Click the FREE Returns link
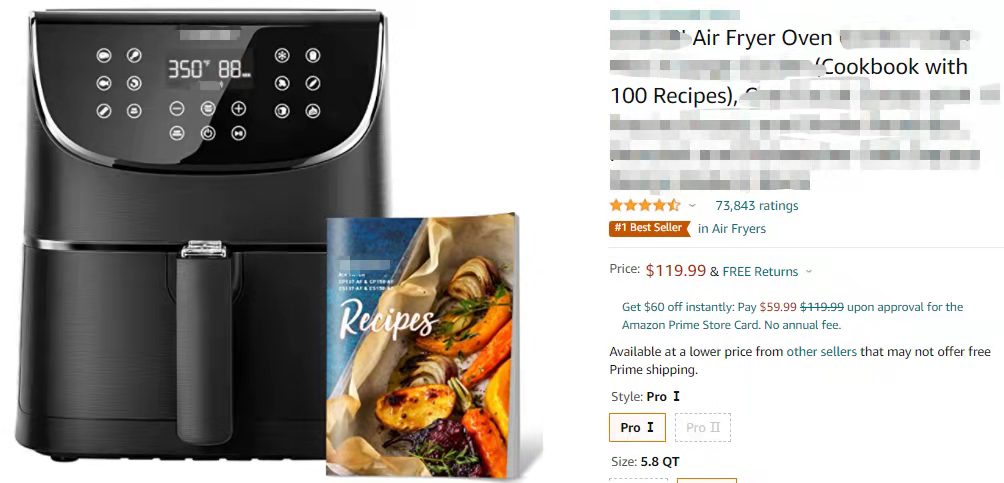This screenshot has width=1004, height=483. (760, 272)
